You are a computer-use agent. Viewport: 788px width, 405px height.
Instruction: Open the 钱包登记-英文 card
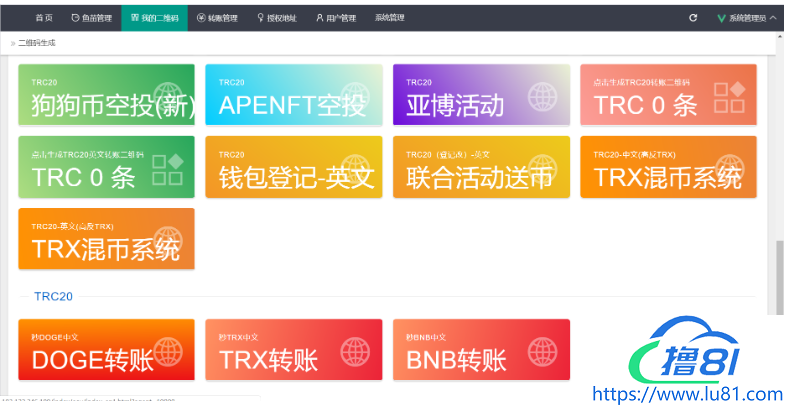point(294,168)
